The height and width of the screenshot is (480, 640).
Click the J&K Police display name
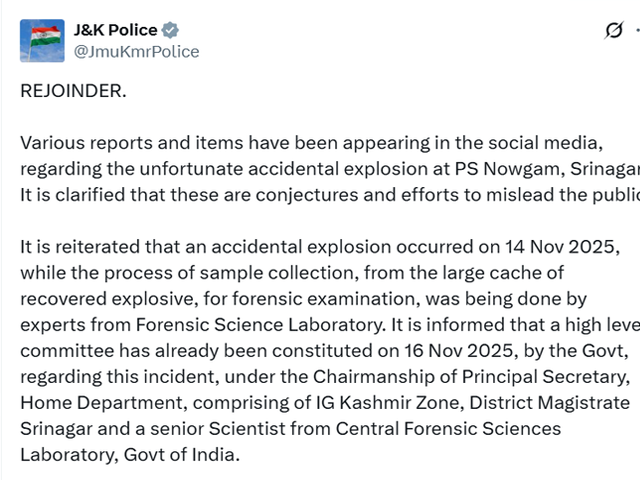[x=115, y=31]
